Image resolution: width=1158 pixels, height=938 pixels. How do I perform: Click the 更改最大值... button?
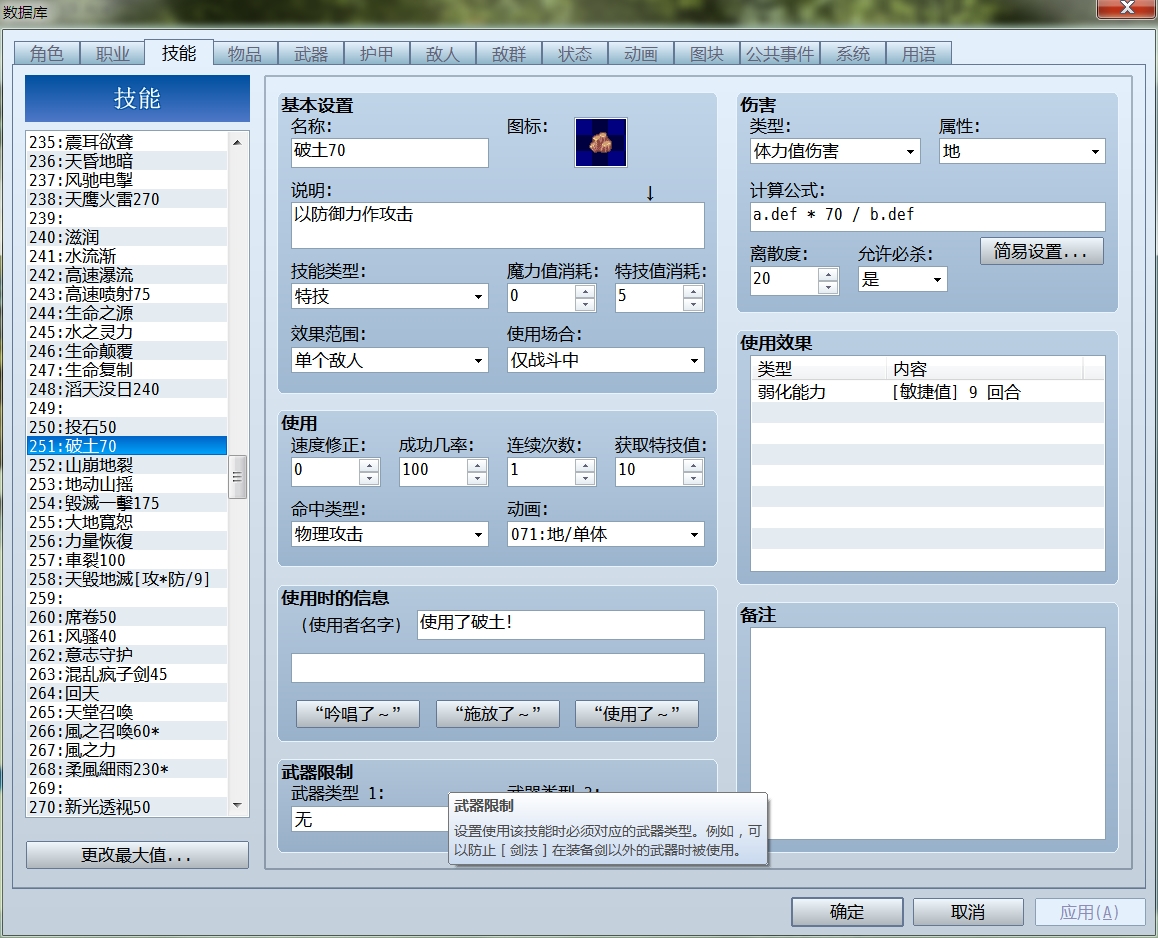(x=137, y=855)
